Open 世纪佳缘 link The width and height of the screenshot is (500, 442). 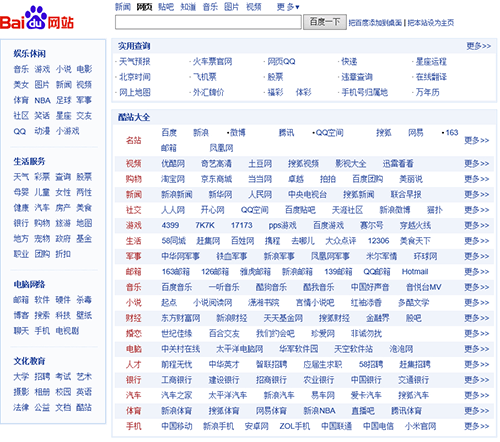(x=177, y=333)
